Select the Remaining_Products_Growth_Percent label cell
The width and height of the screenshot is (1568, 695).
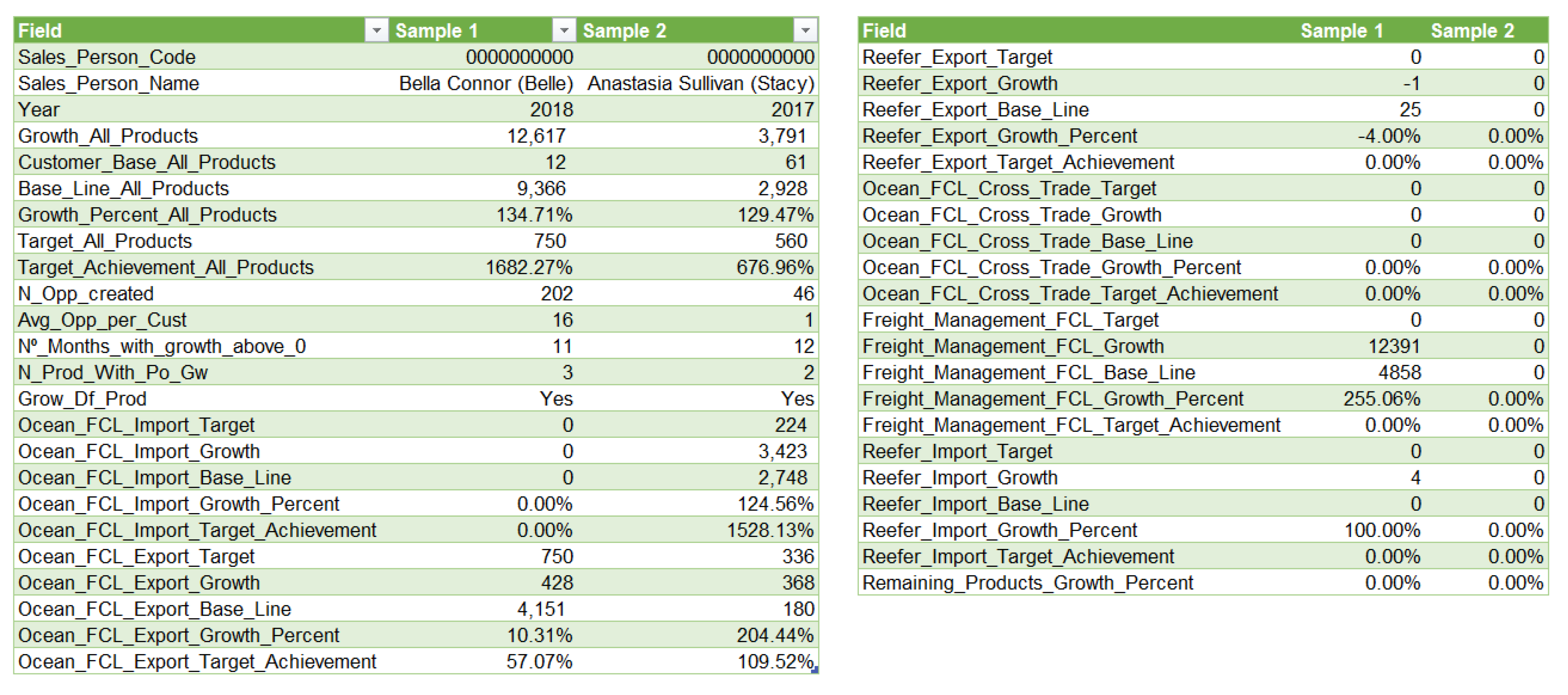click(x=1027, y=583)
